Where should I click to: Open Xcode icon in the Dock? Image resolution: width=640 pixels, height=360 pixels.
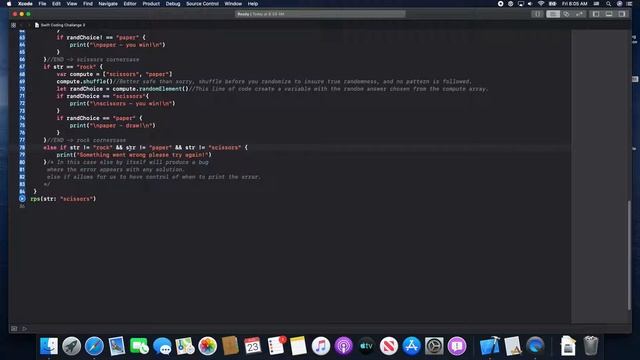(489, 346)
